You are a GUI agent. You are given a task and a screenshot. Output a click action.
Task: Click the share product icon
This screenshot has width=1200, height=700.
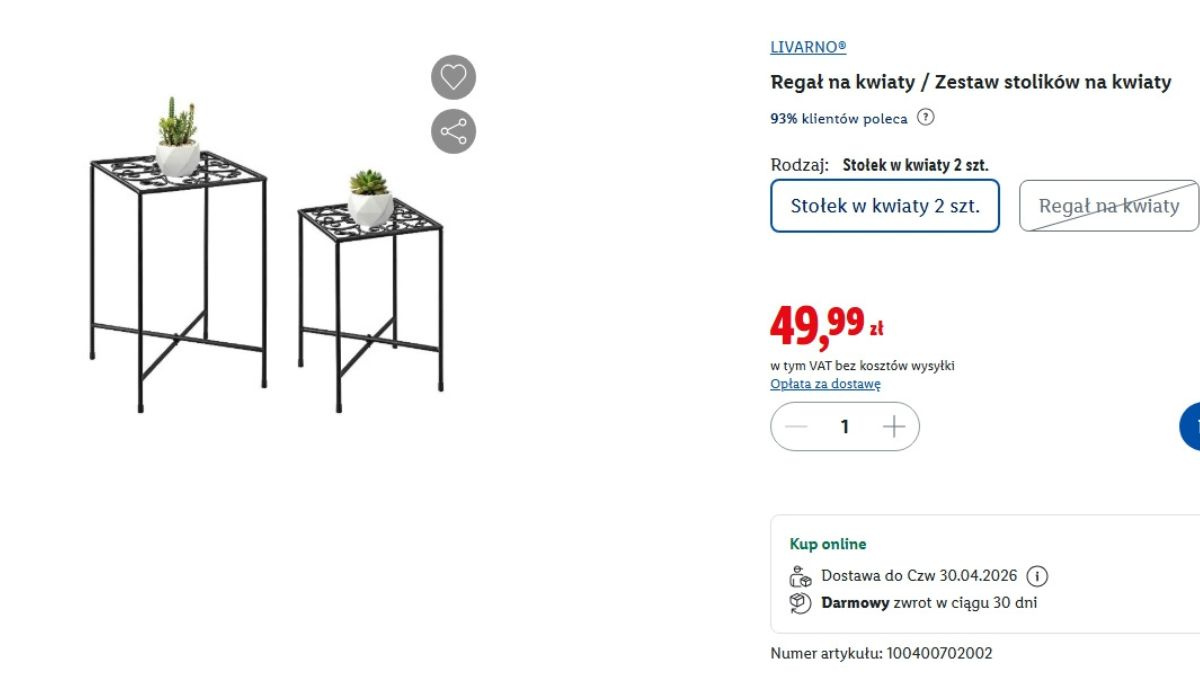pyautogui.click(x=453, y=131)
